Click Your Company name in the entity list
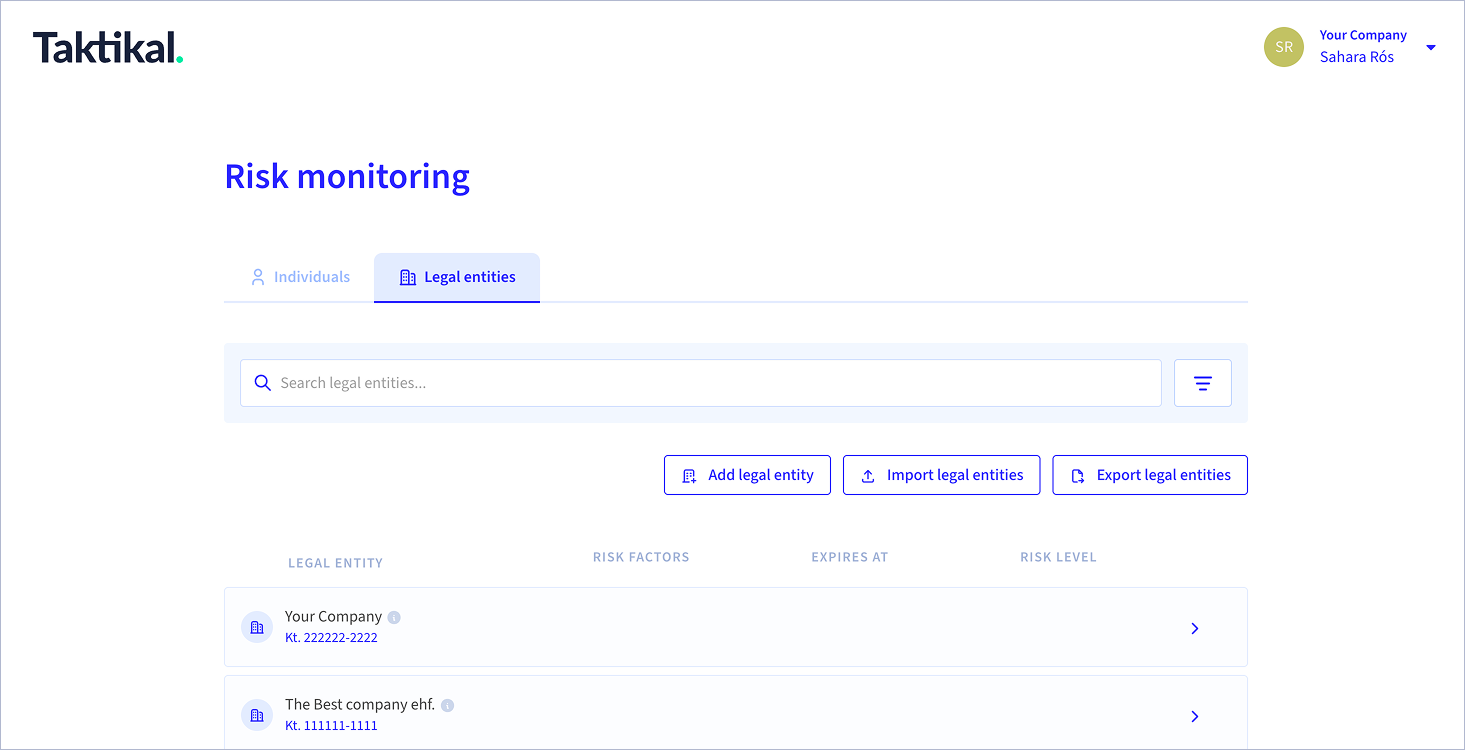The height and width of the screenshot is (750, 1465). [333, 617]
